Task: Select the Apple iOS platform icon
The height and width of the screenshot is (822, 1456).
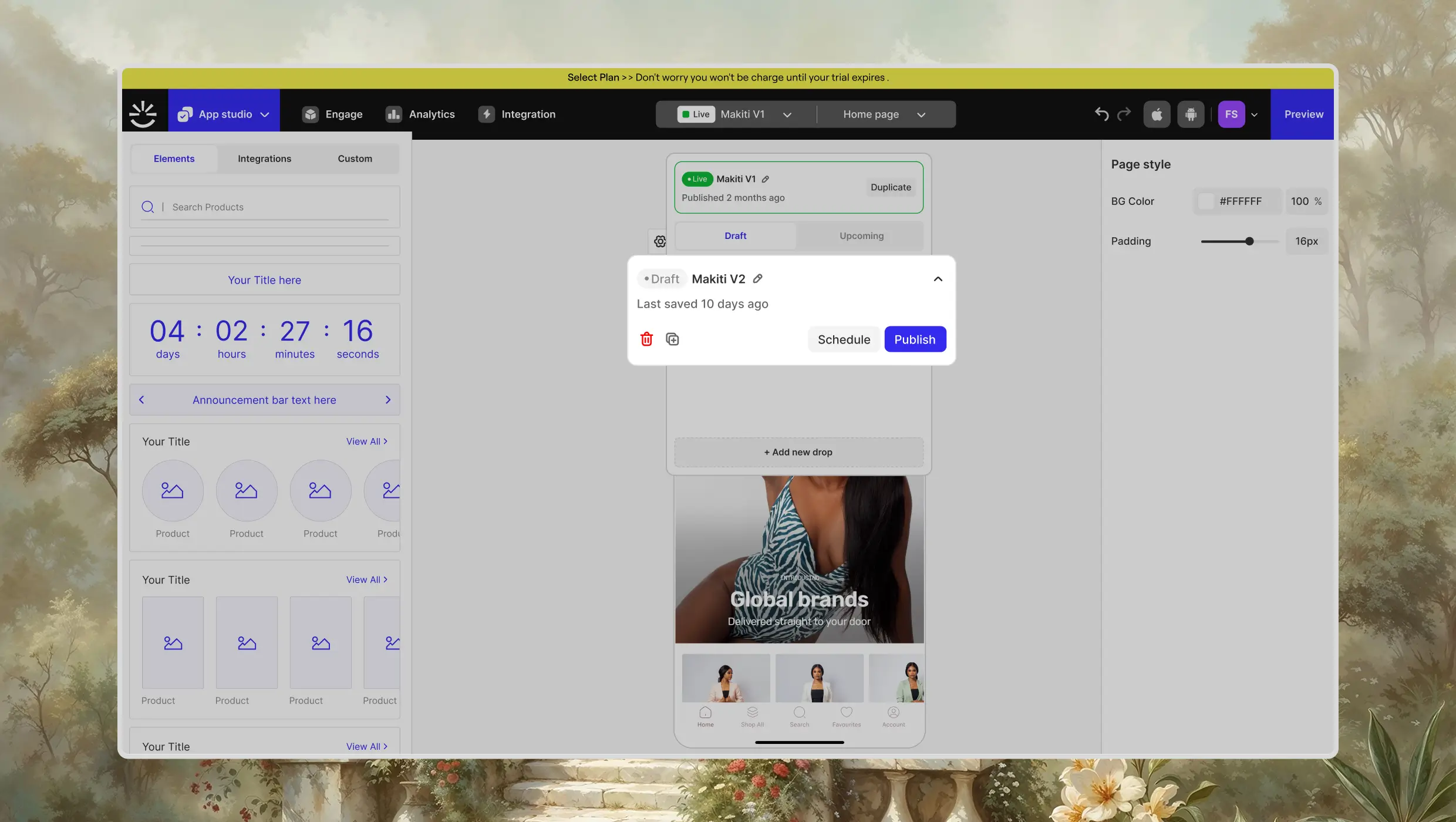Action: coord(1157,114)
